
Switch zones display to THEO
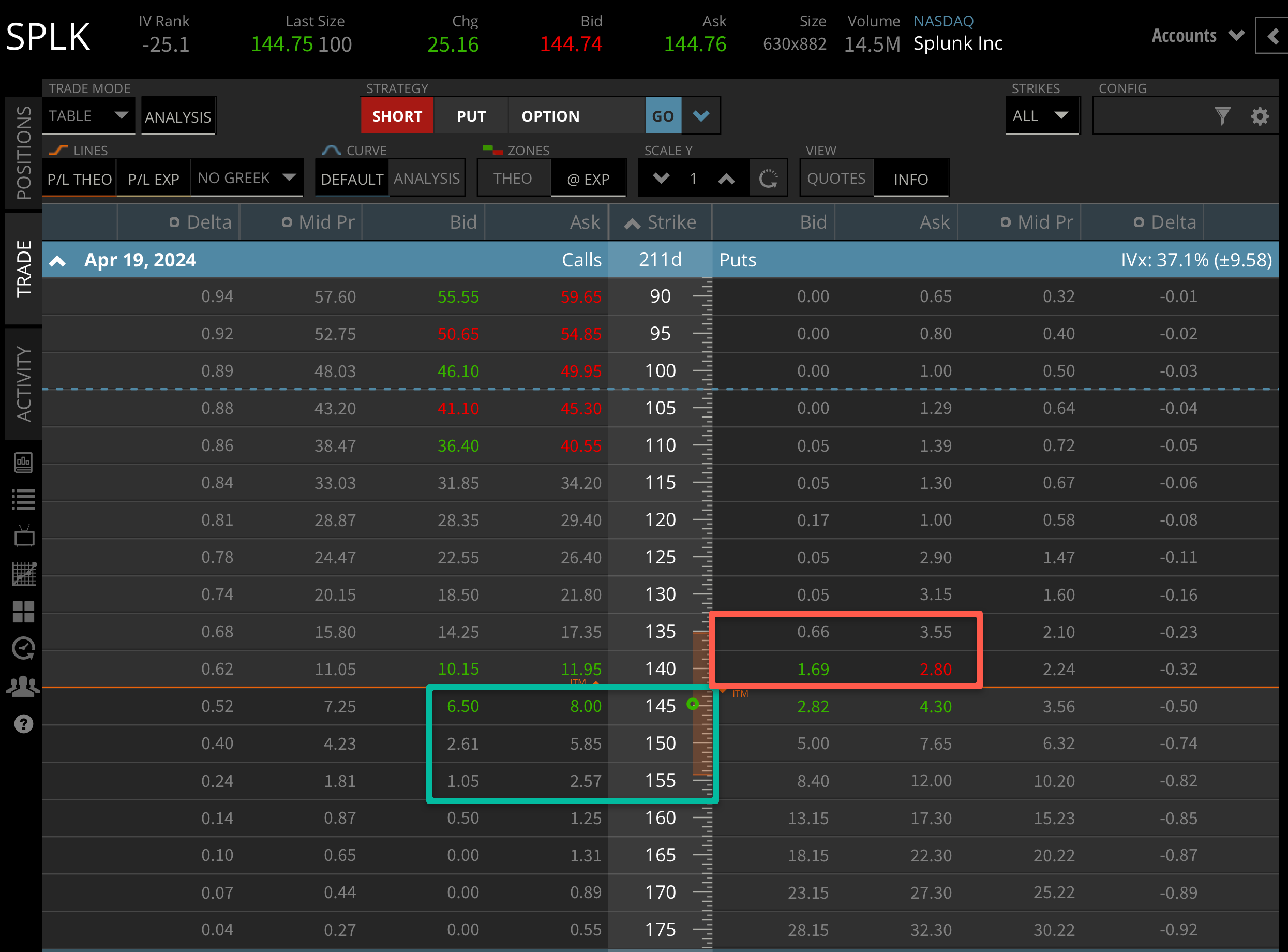(513, 178)
